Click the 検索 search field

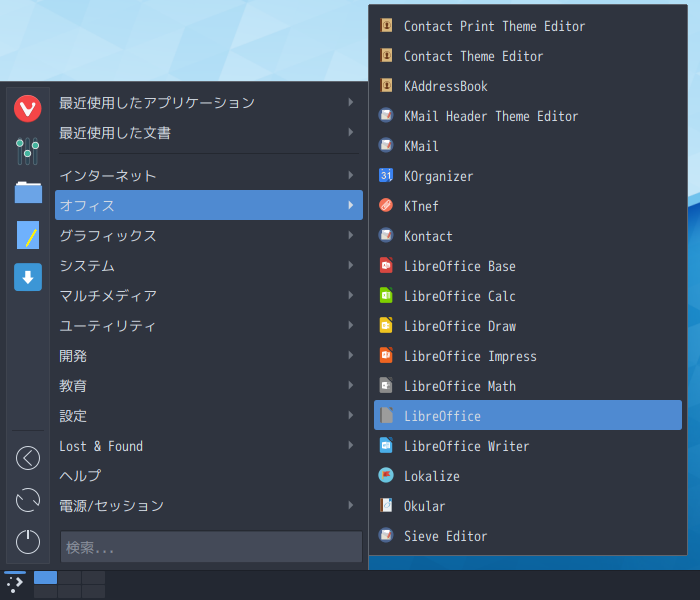click(211, 546)
